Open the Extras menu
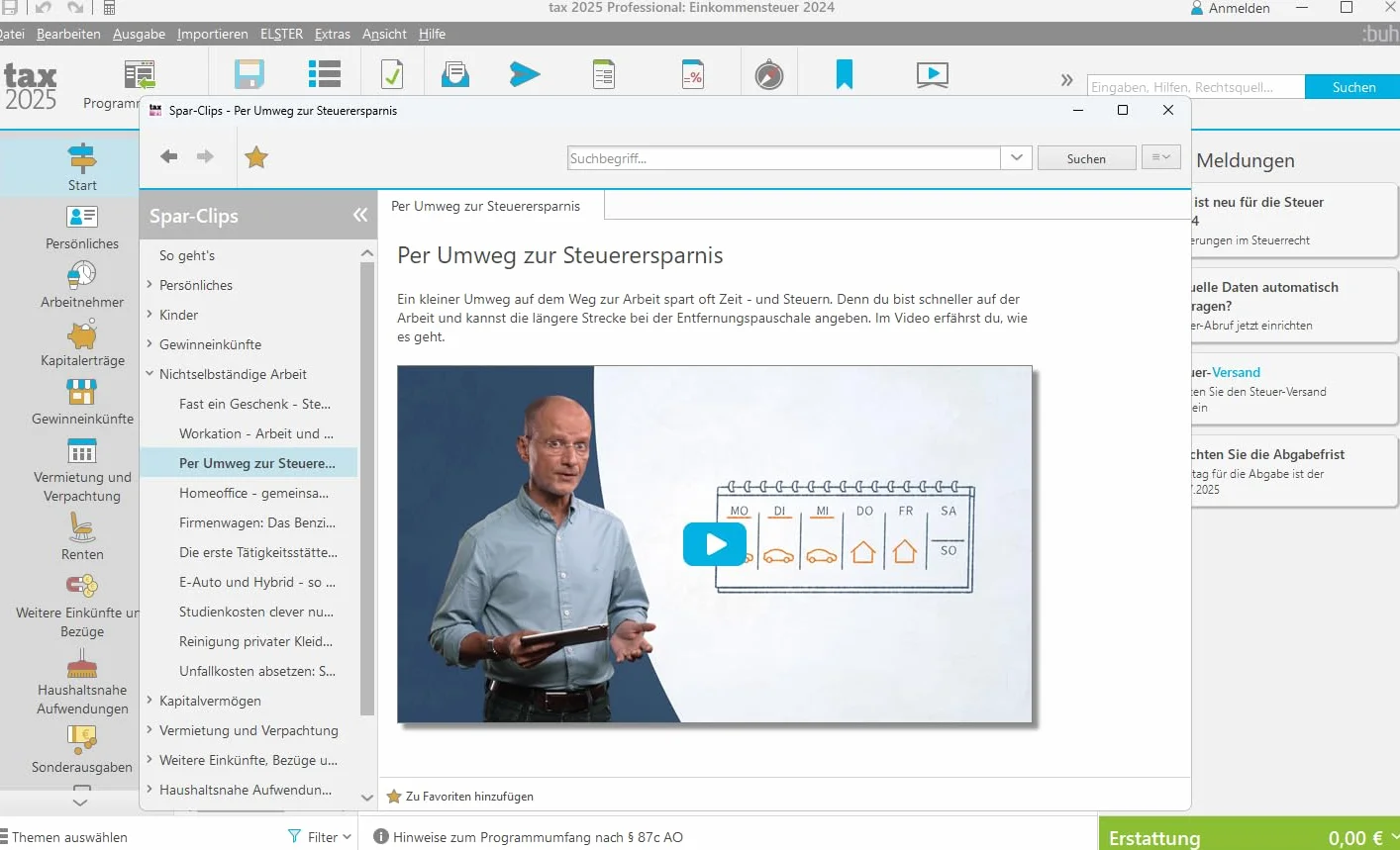This screenshot has height=850, width=1400. (x=333, y=34)
